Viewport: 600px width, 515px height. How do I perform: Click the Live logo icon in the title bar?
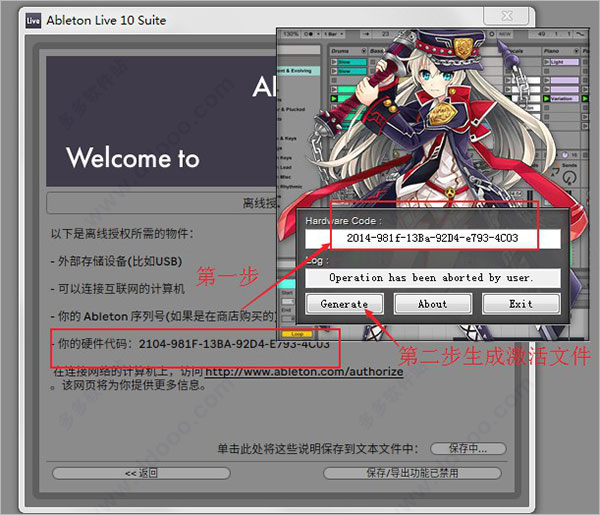33,21
